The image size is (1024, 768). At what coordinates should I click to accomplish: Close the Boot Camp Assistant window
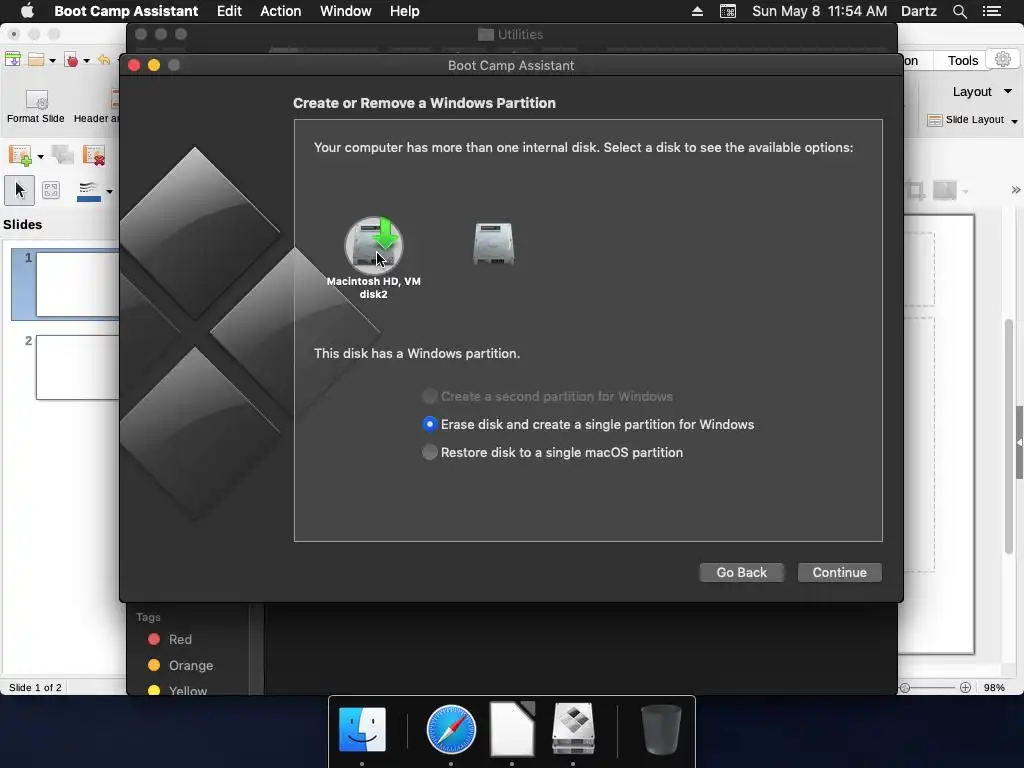(x=134, y=65)
